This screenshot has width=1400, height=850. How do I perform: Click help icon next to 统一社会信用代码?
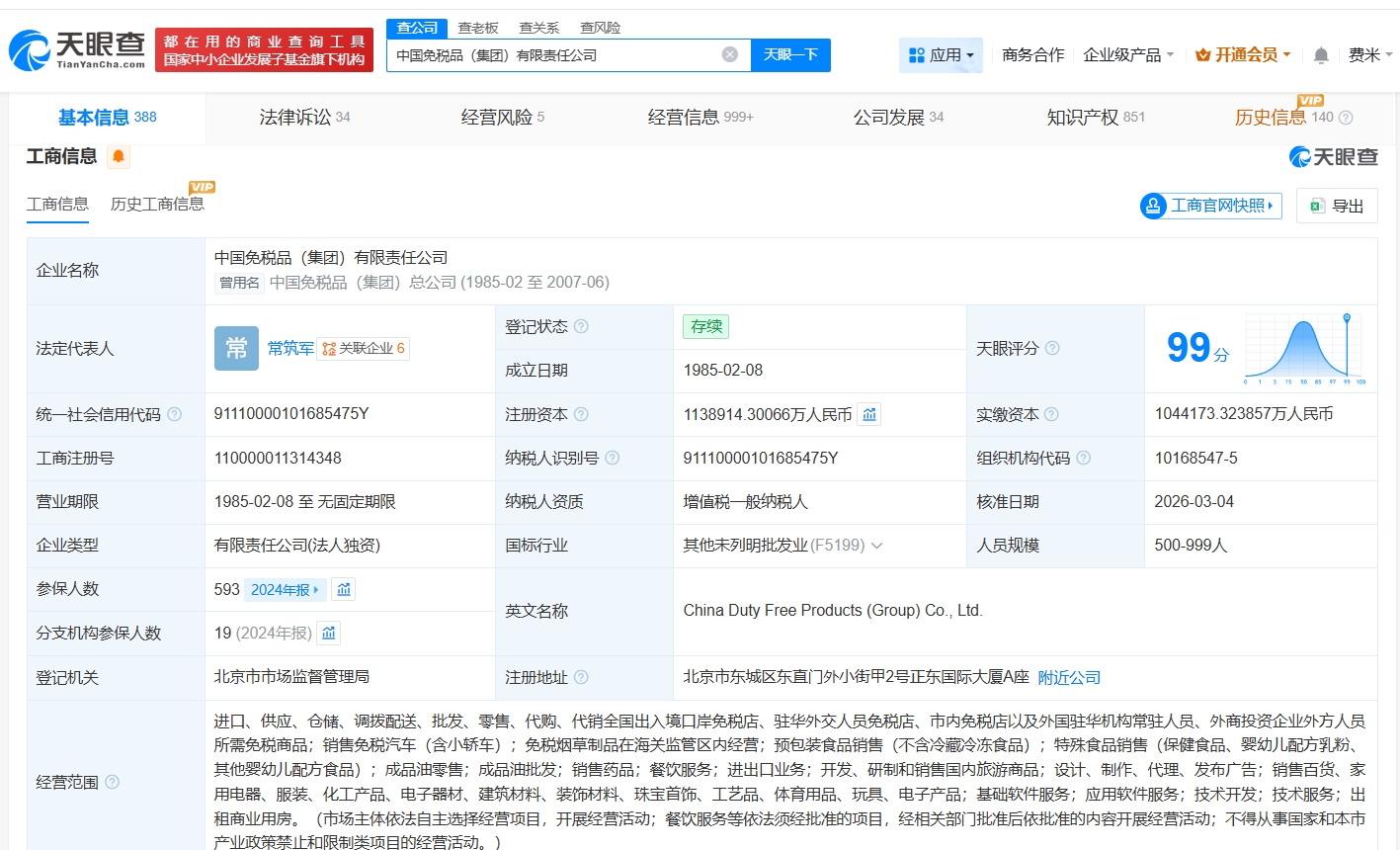click(x=175, y=414)
